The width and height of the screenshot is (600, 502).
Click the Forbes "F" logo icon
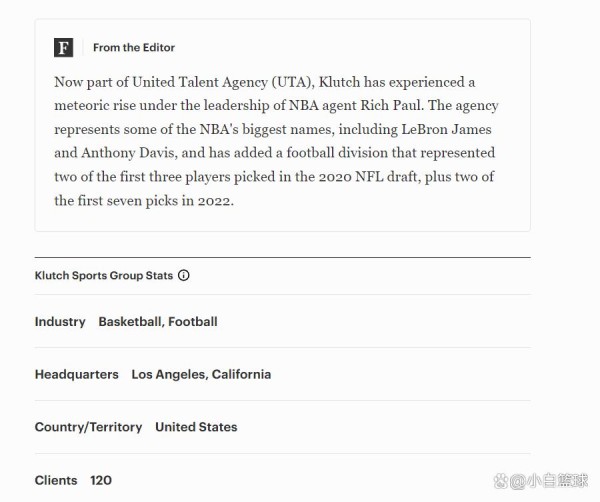click(64, 47)
